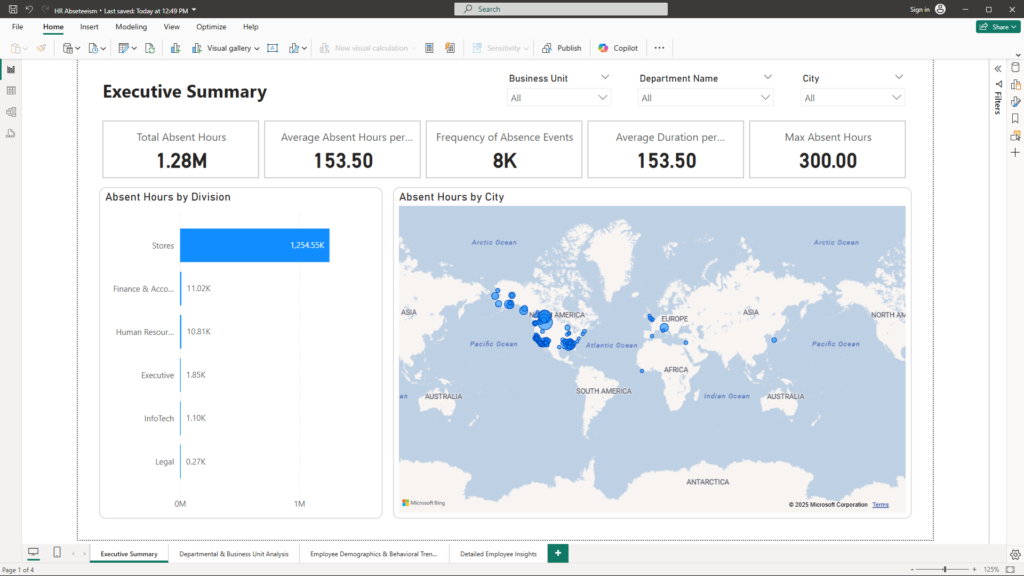Viewport: 1024px width, 576px height.
Task: Adjust the zoom slider in status bar
Action: click(x=945, y=569)
